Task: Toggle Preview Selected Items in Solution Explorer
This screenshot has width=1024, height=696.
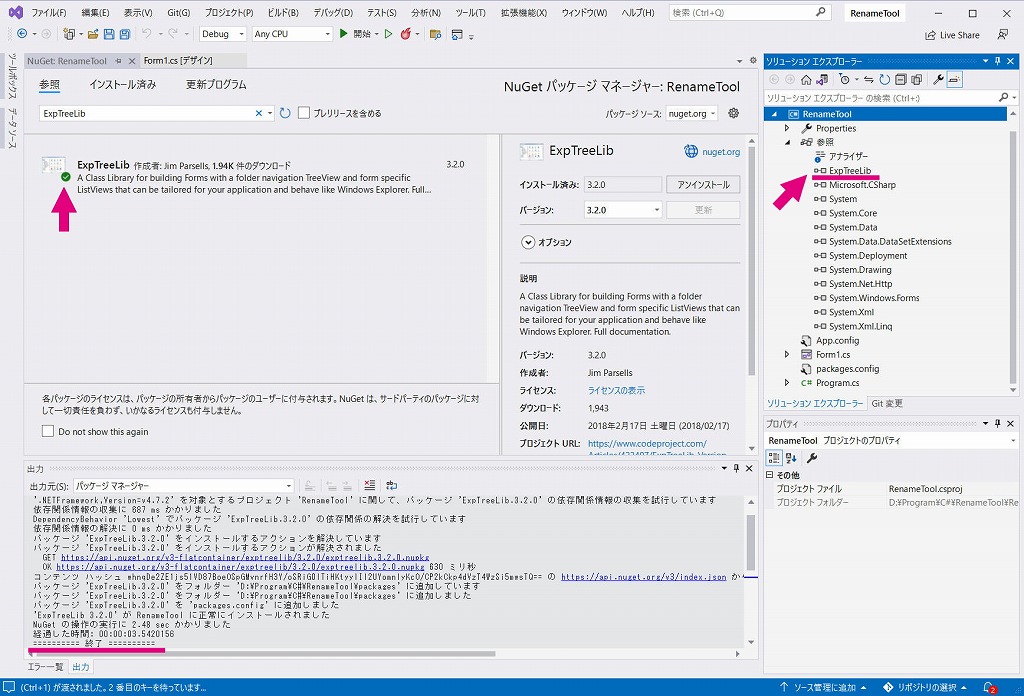Action: [x=954, y=80]
